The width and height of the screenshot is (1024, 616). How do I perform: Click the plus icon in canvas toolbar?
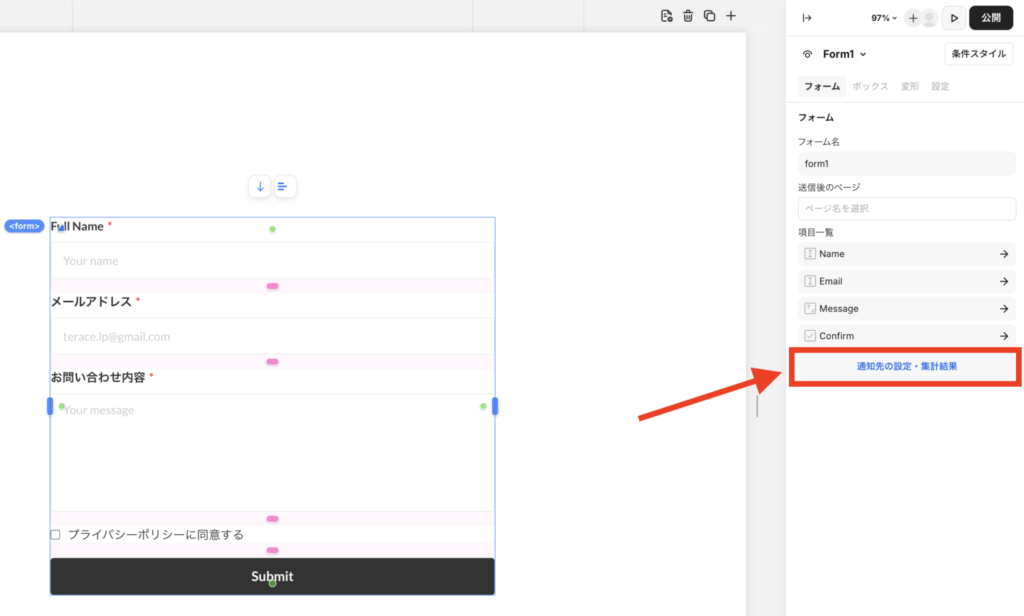731,16
